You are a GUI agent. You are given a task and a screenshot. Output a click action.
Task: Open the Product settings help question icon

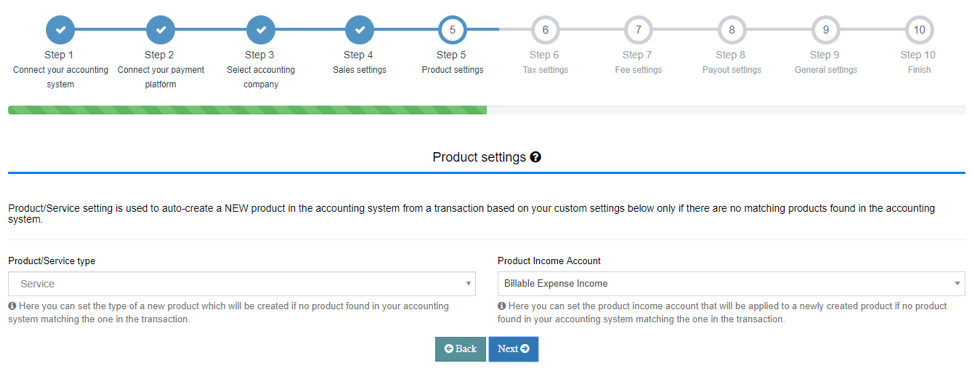point(535,157)
